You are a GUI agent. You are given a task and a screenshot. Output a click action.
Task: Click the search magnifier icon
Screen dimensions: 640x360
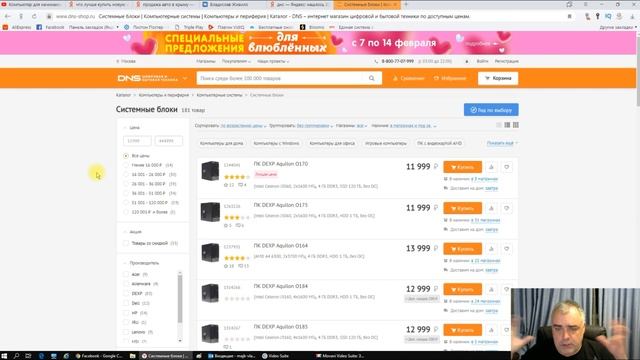point(371,78)
